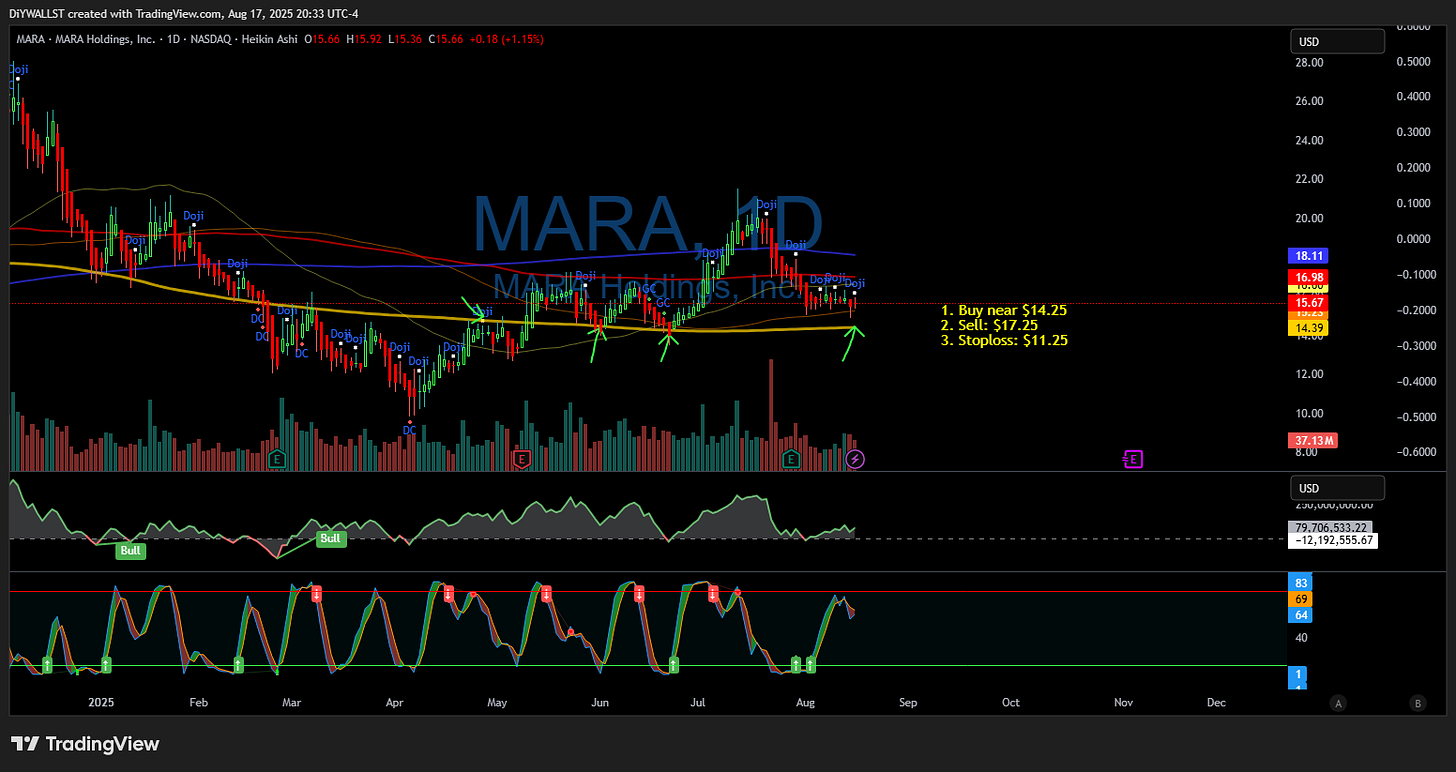Screen dimensions: 1456x772
Task: Click the red 37.13M volume label on the price scale
Action: [x=1312, y=440]
